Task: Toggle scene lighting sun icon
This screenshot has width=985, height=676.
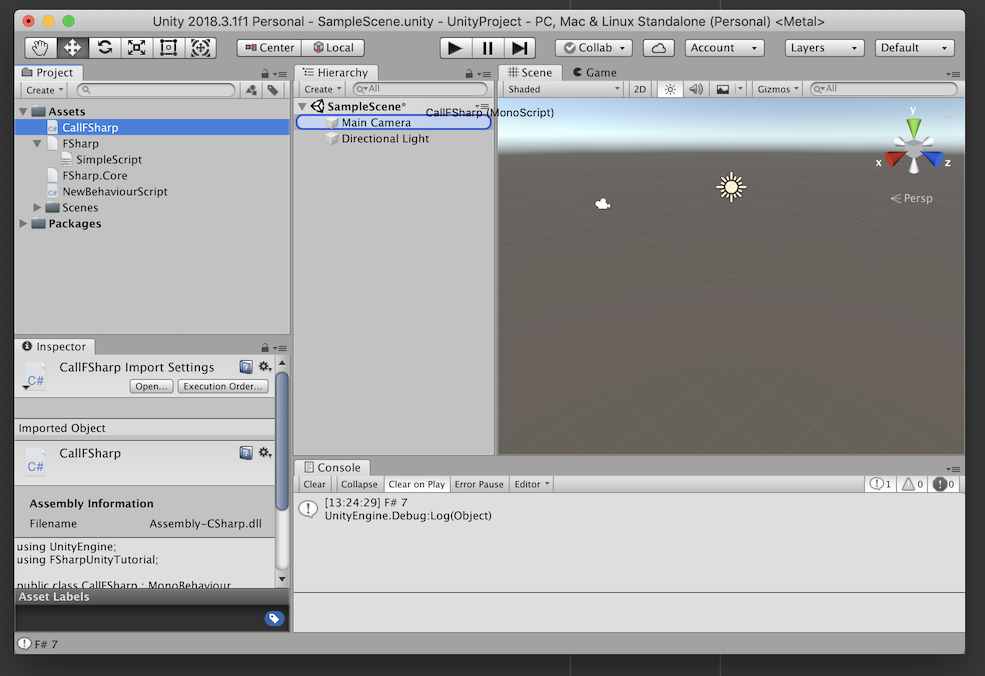Action: pos(670,89)
